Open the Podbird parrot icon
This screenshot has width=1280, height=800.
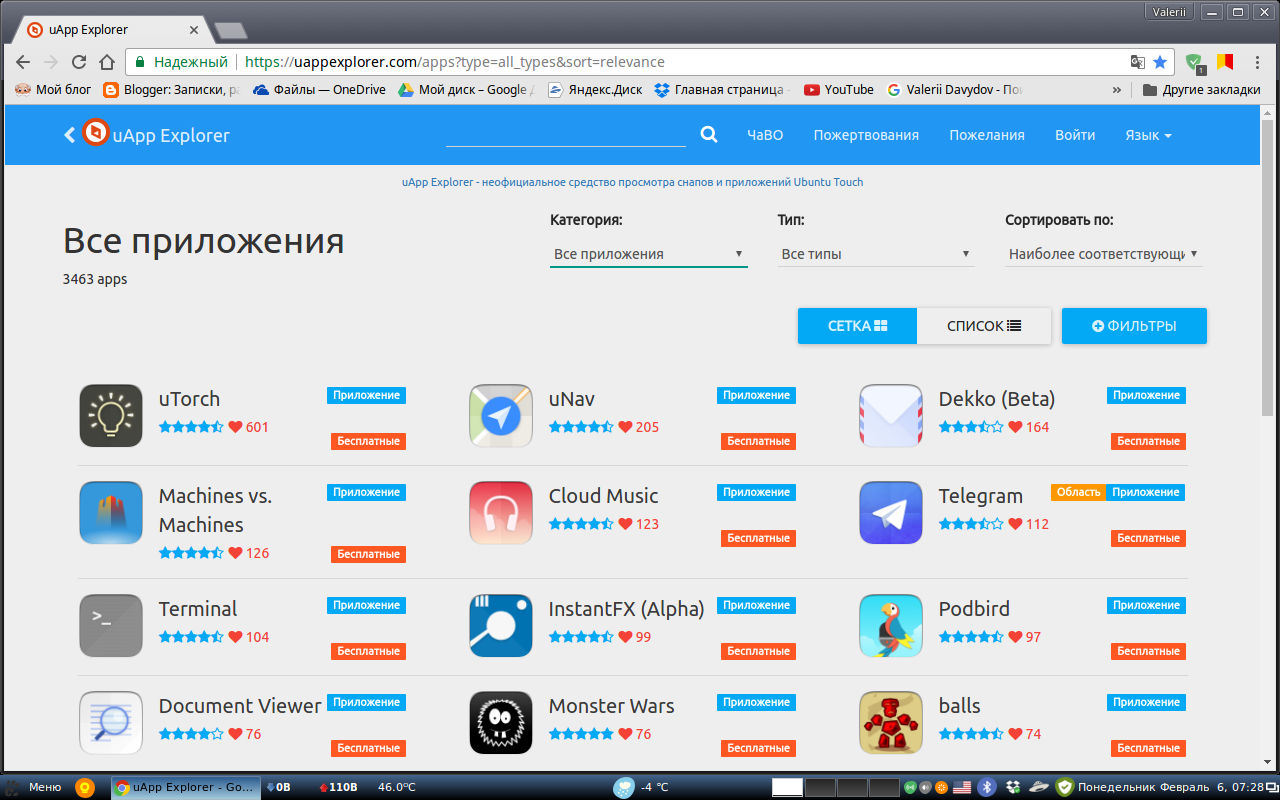(891, 625)
